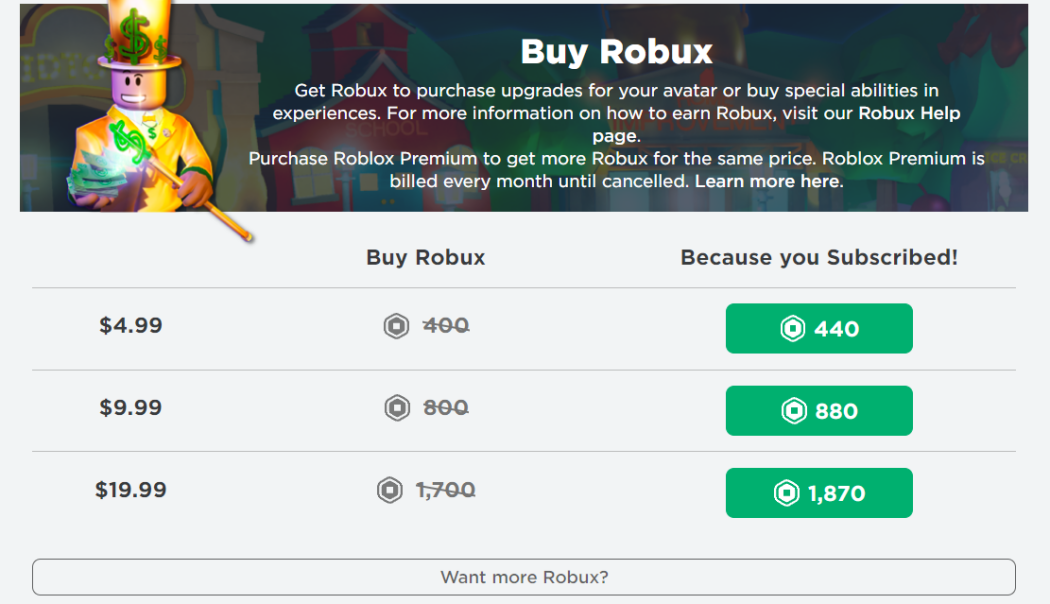Viewport: 1050px width, 604px height.
Task: Open the Robux Help page link
Action: point(908,113)
